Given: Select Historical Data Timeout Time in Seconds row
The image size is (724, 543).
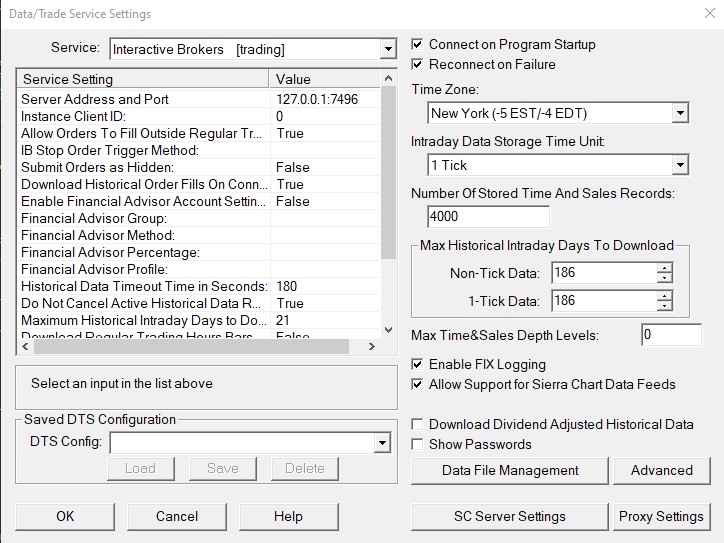Looking at the screenshot, I should pos(199,286).
